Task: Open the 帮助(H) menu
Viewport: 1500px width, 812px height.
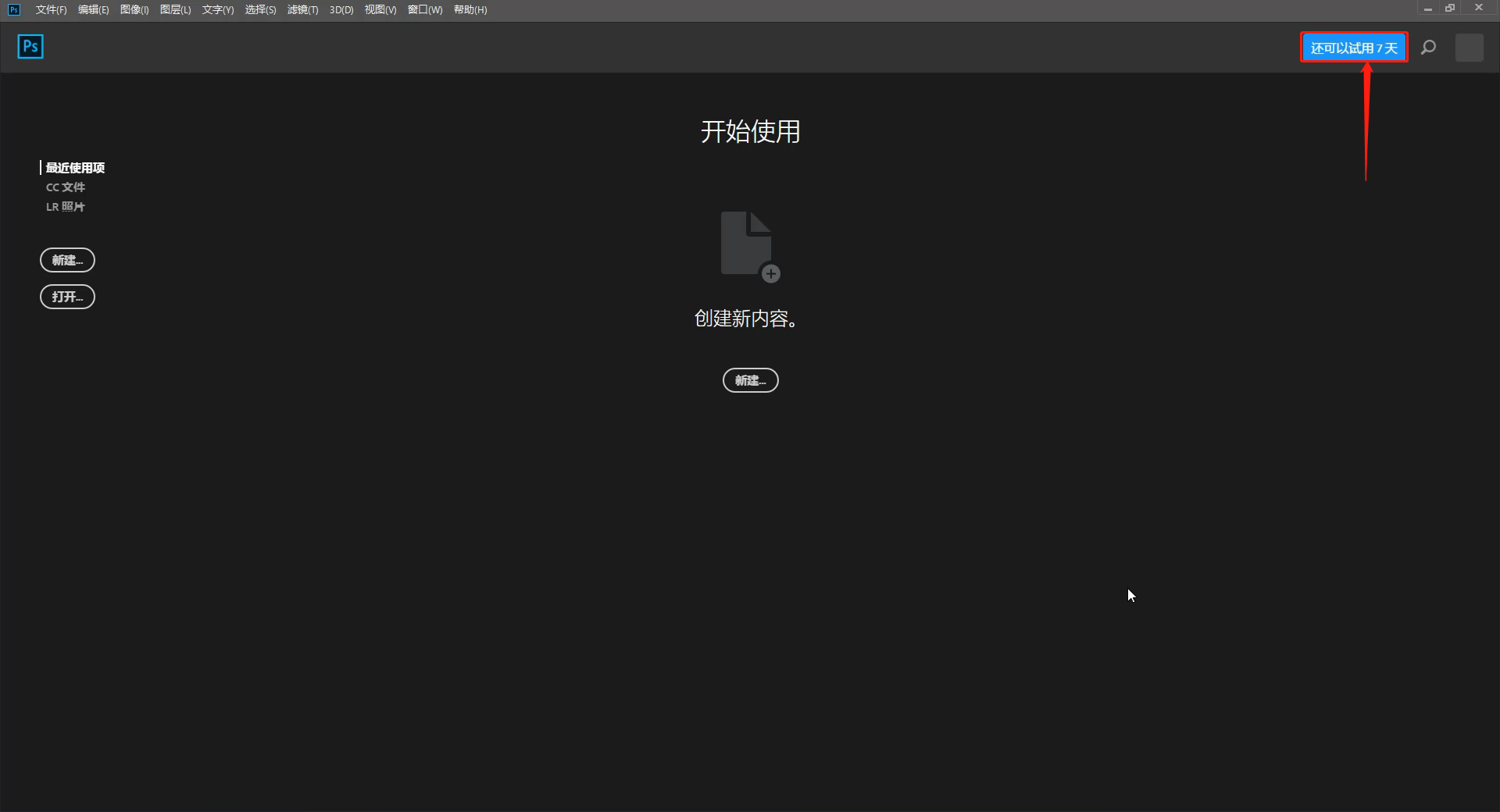Action: click(470, 10)
